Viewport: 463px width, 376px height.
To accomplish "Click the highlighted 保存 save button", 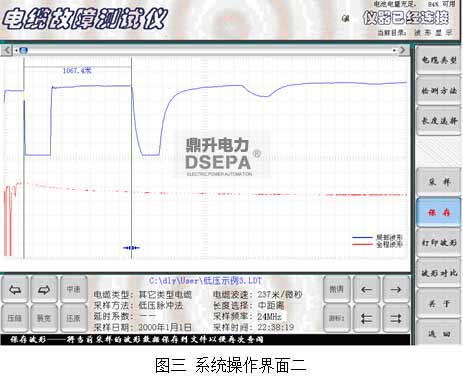I will [x=439, y=212].
